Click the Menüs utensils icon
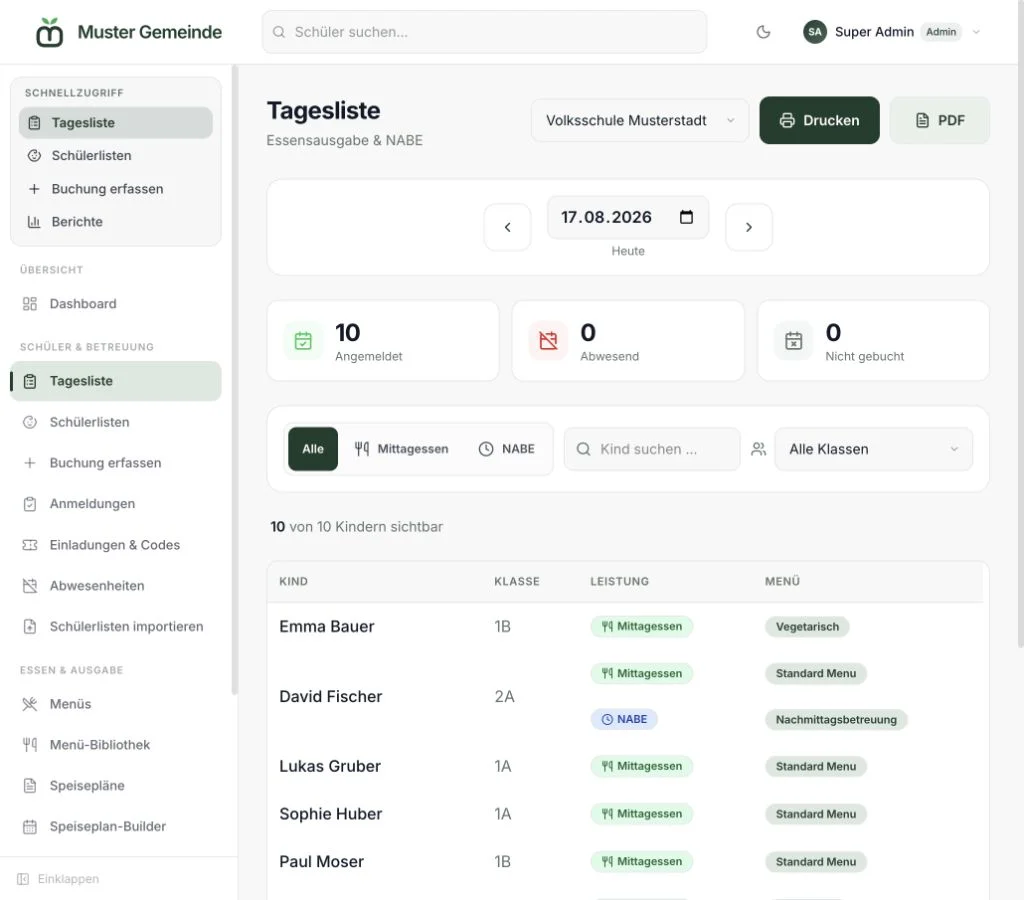 tap(30, 704)
